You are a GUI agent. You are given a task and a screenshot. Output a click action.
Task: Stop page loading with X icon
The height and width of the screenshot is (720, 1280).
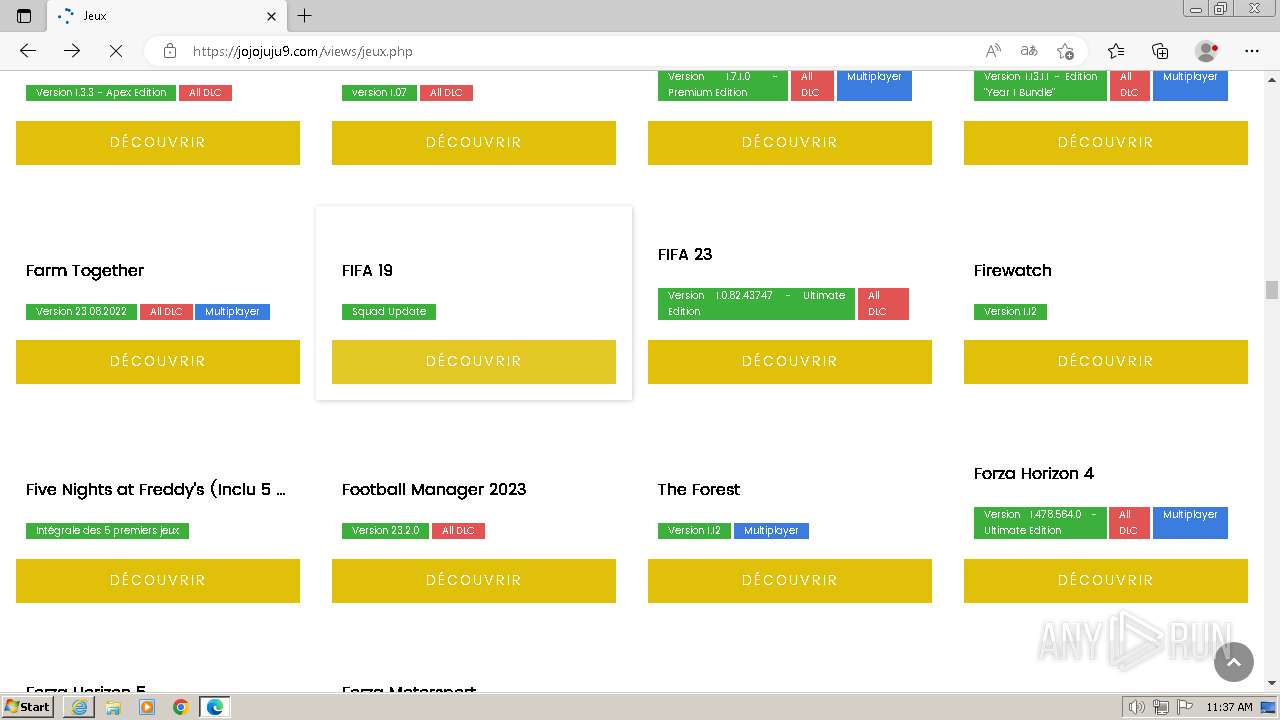(115, 51)
